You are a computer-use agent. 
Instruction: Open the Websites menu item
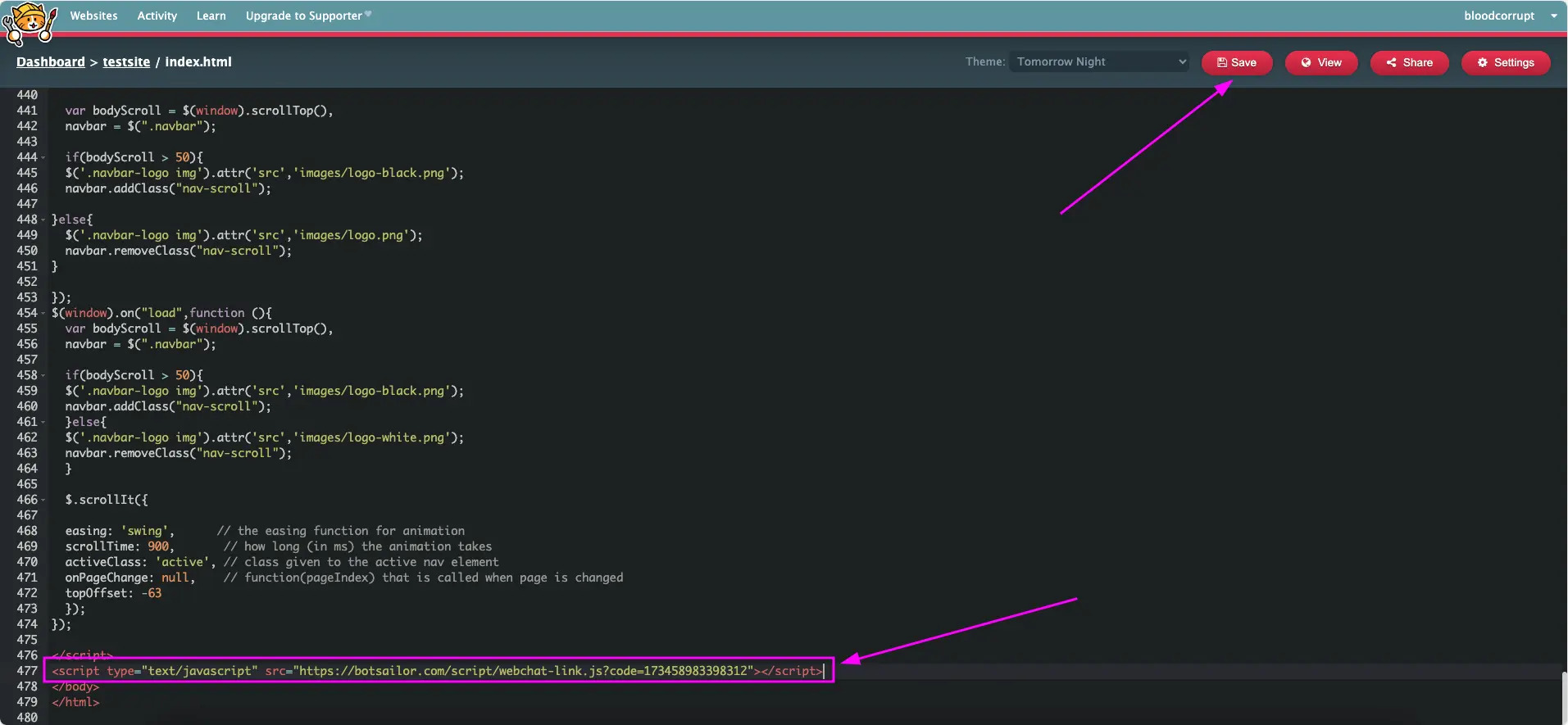[93, 16]
